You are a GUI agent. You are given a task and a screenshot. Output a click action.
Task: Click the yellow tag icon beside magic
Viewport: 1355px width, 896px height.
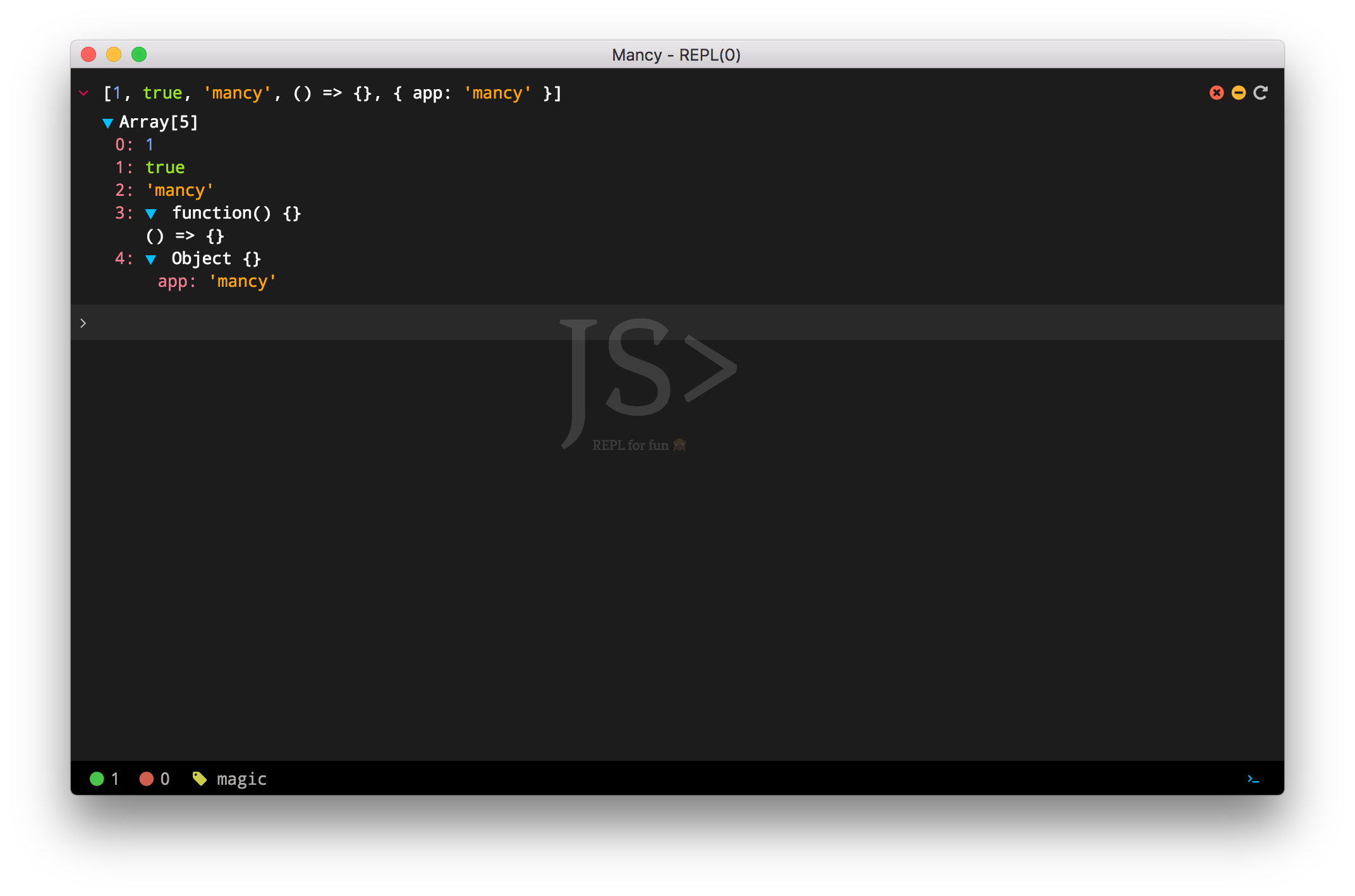(200, 778)
